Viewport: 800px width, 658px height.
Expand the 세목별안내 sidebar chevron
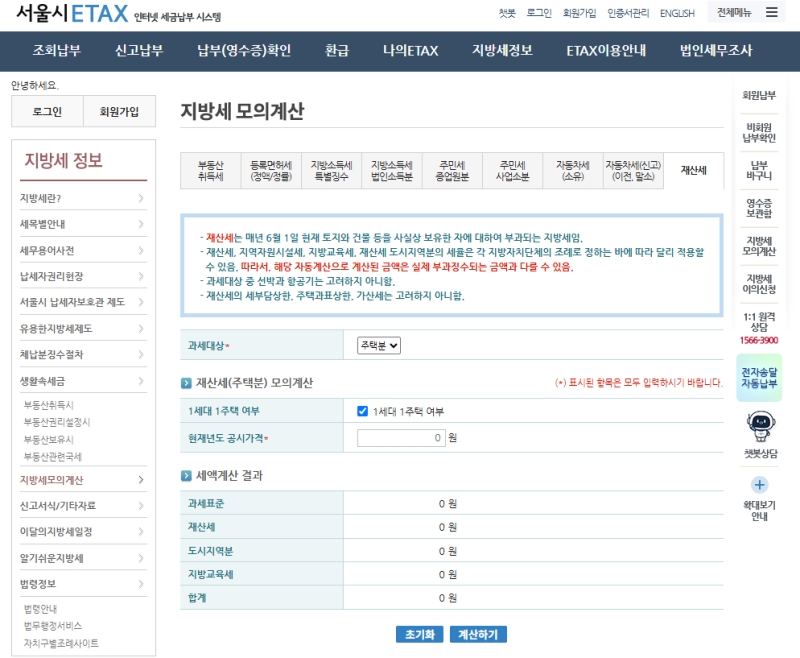point(141,224)
